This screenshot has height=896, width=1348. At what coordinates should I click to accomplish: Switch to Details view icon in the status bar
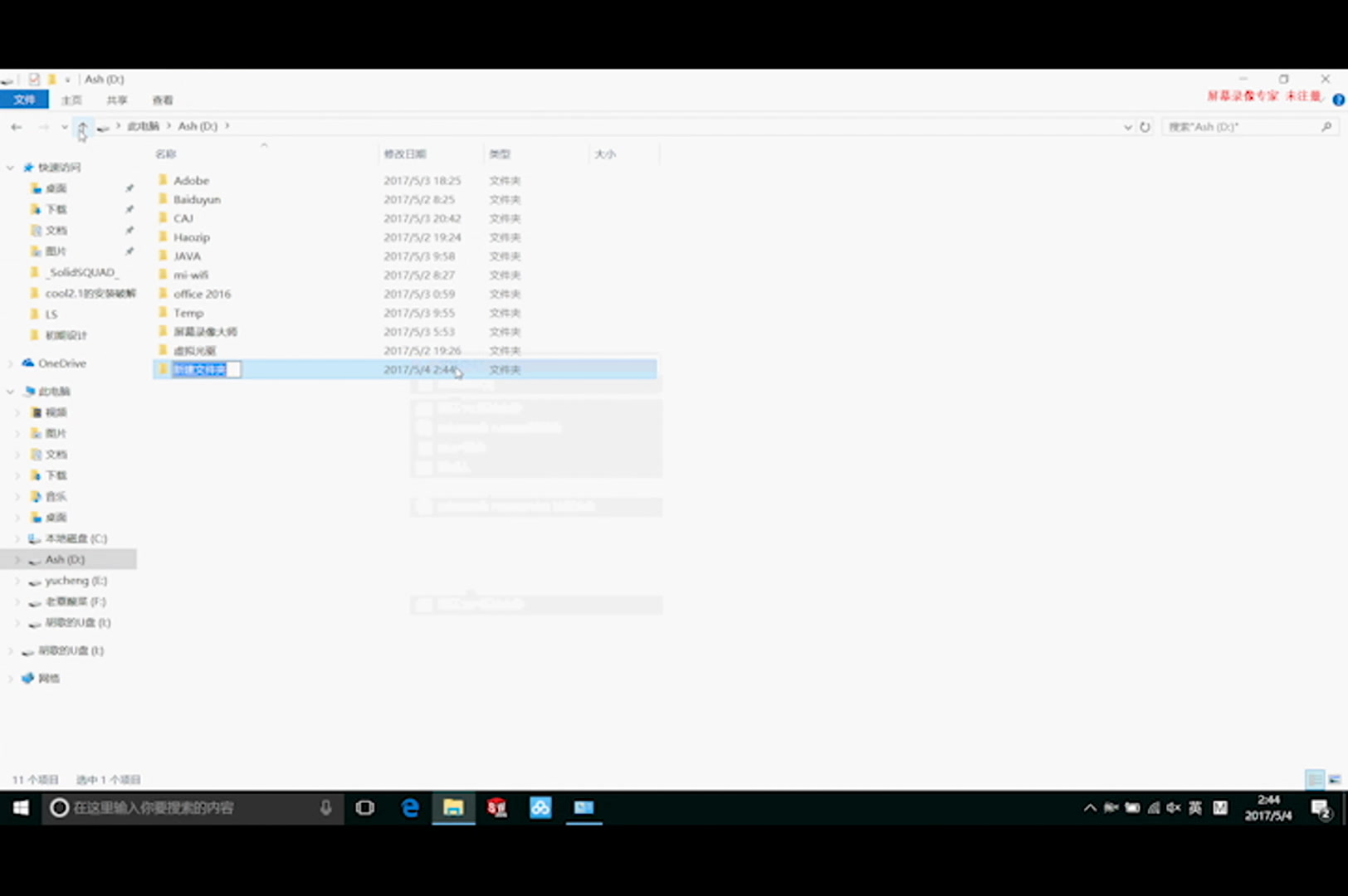click(1315, 780)
